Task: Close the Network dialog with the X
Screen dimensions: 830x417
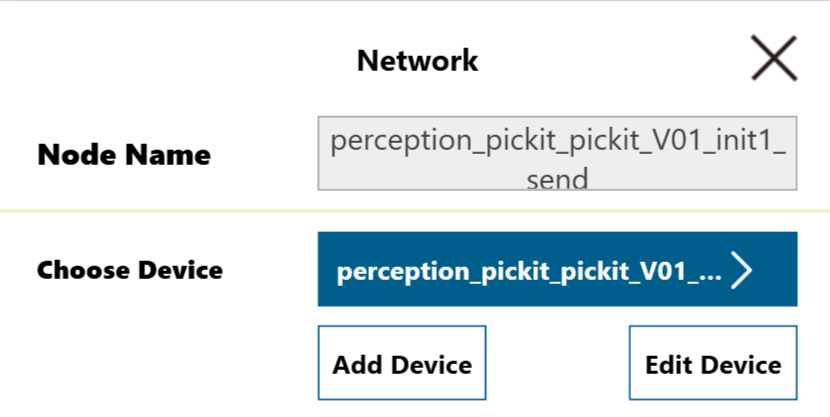Action: click(774, 59)
